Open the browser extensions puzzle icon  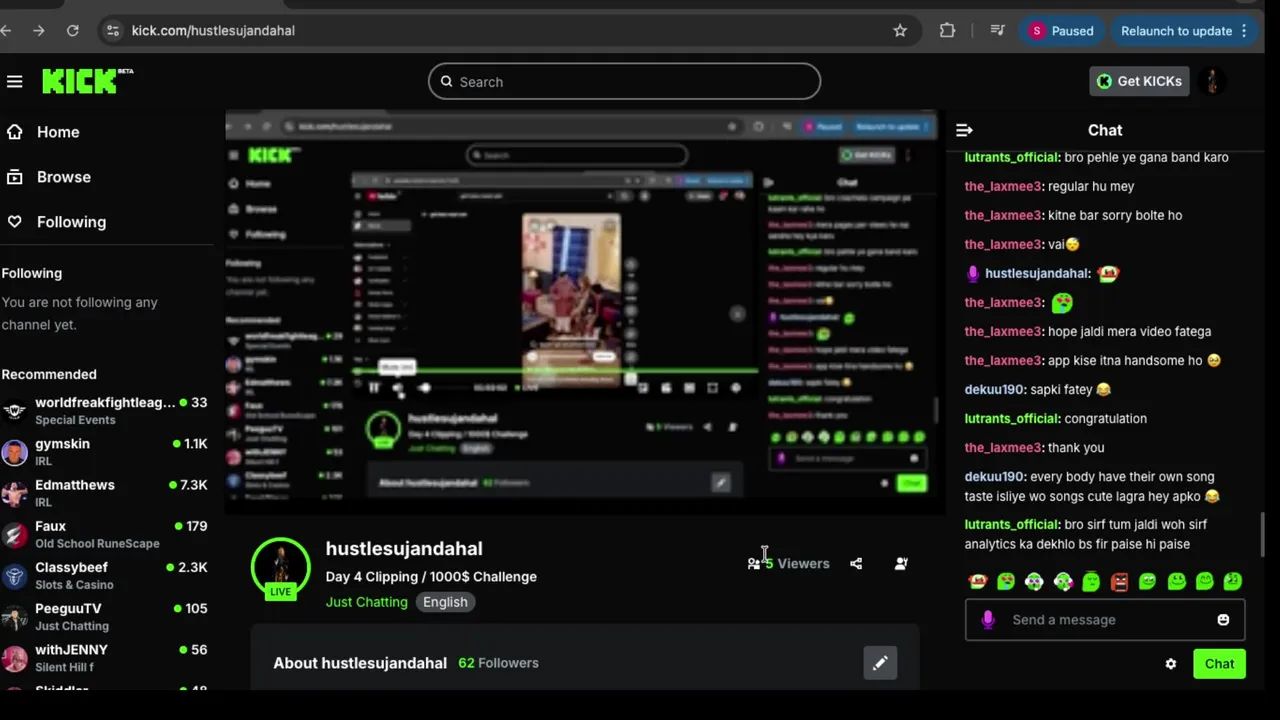[x=947, y=31]
